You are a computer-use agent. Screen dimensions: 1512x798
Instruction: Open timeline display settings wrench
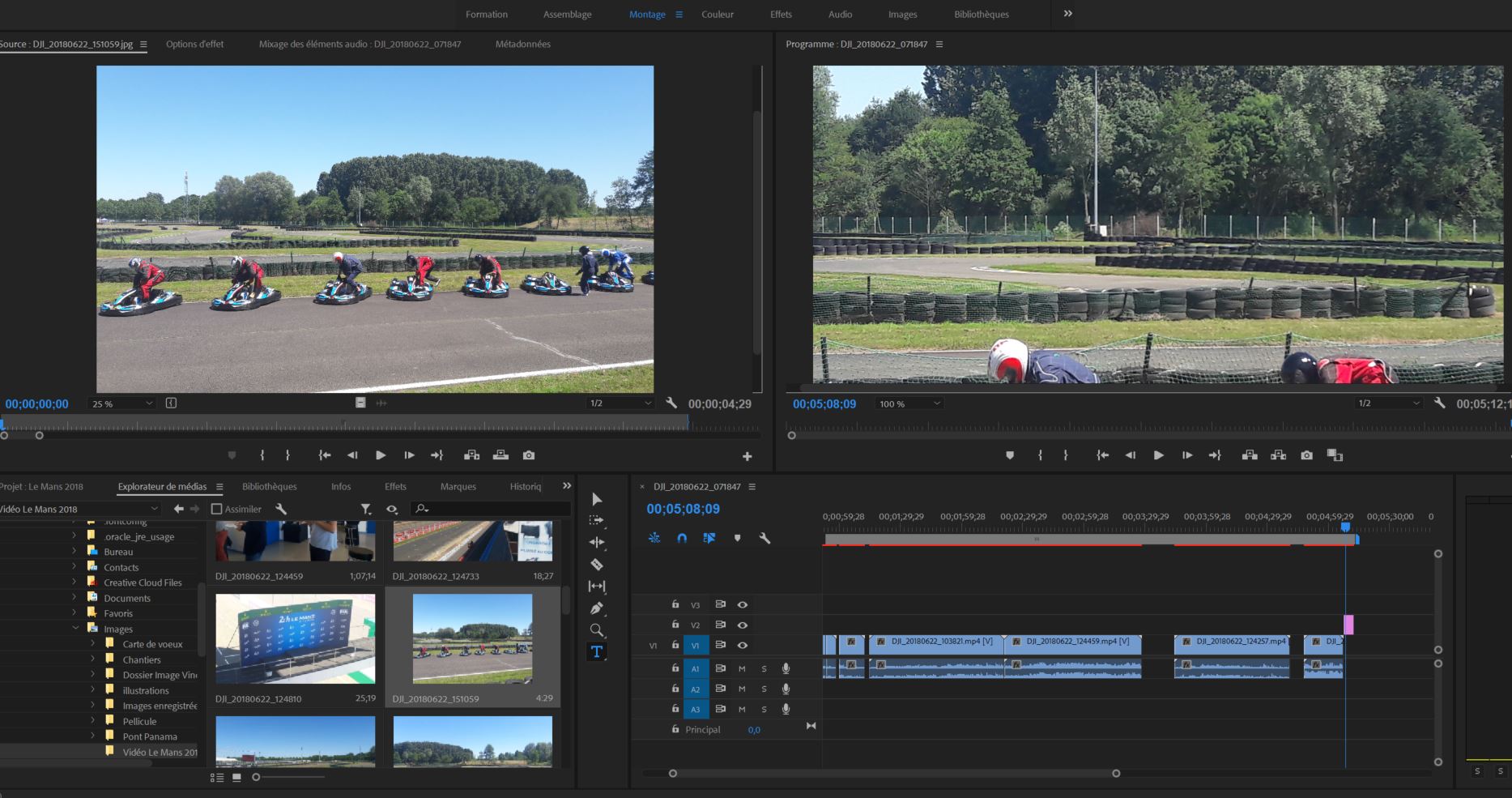(765, 538)
